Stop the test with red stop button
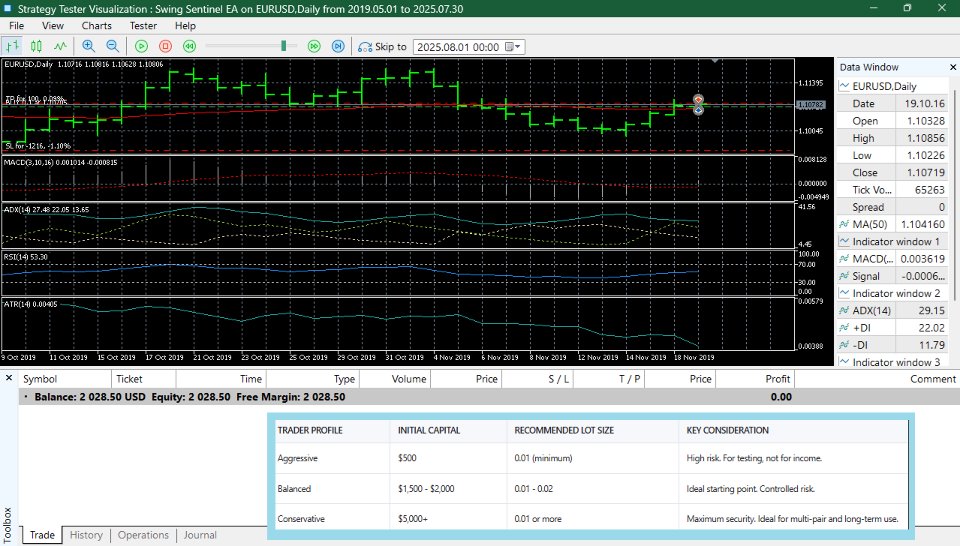This screenshot has height=546, width=960. click(165, 47)
